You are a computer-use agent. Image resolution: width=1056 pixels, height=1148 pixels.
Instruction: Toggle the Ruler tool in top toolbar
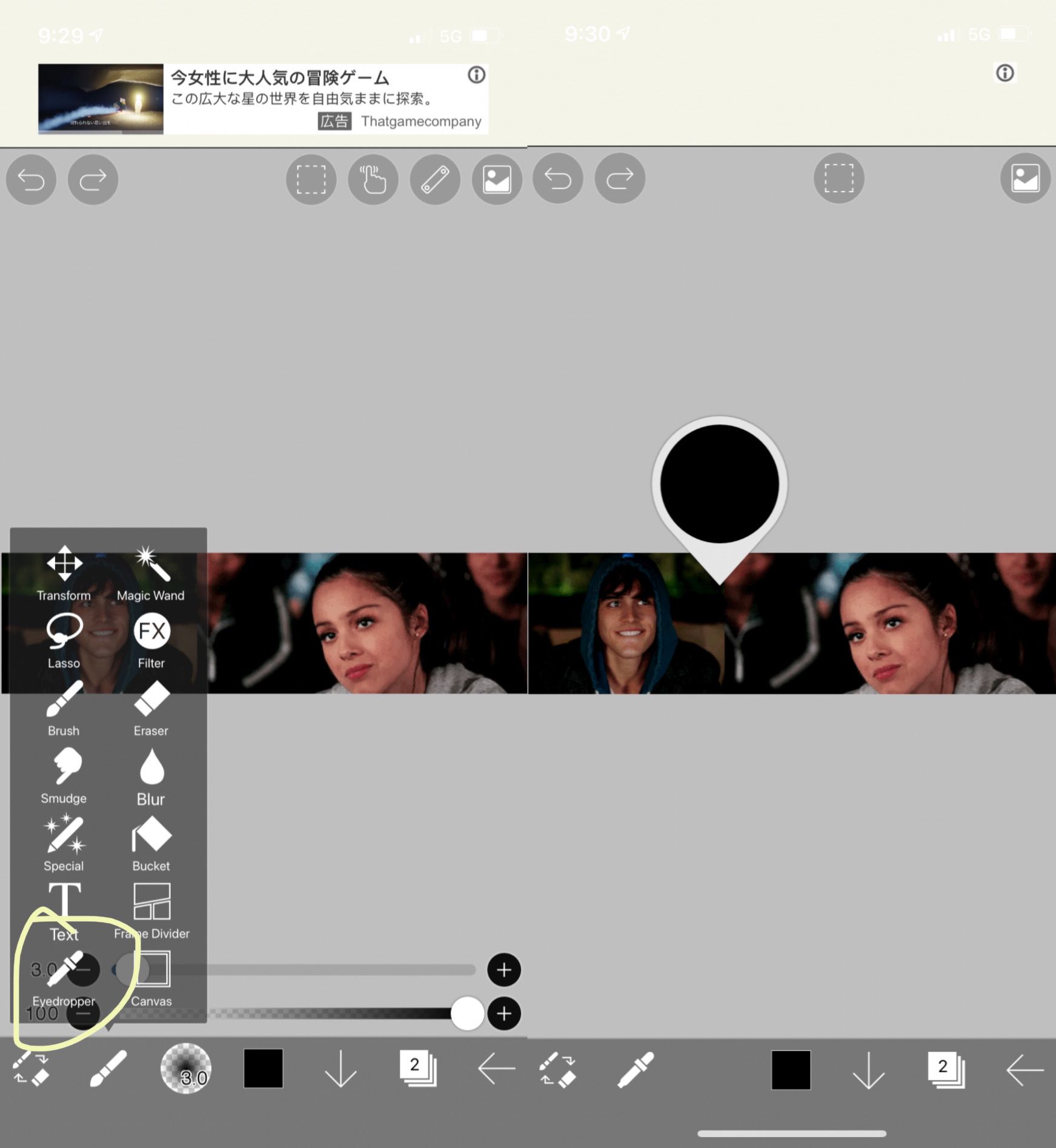[x=435, y=179]
